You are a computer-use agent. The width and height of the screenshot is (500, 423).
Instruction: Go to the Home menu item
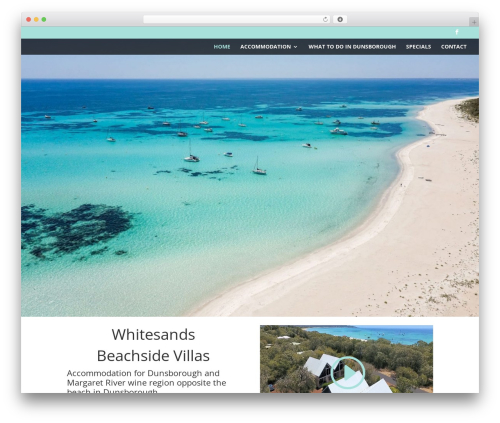click(x=222, y=47)
